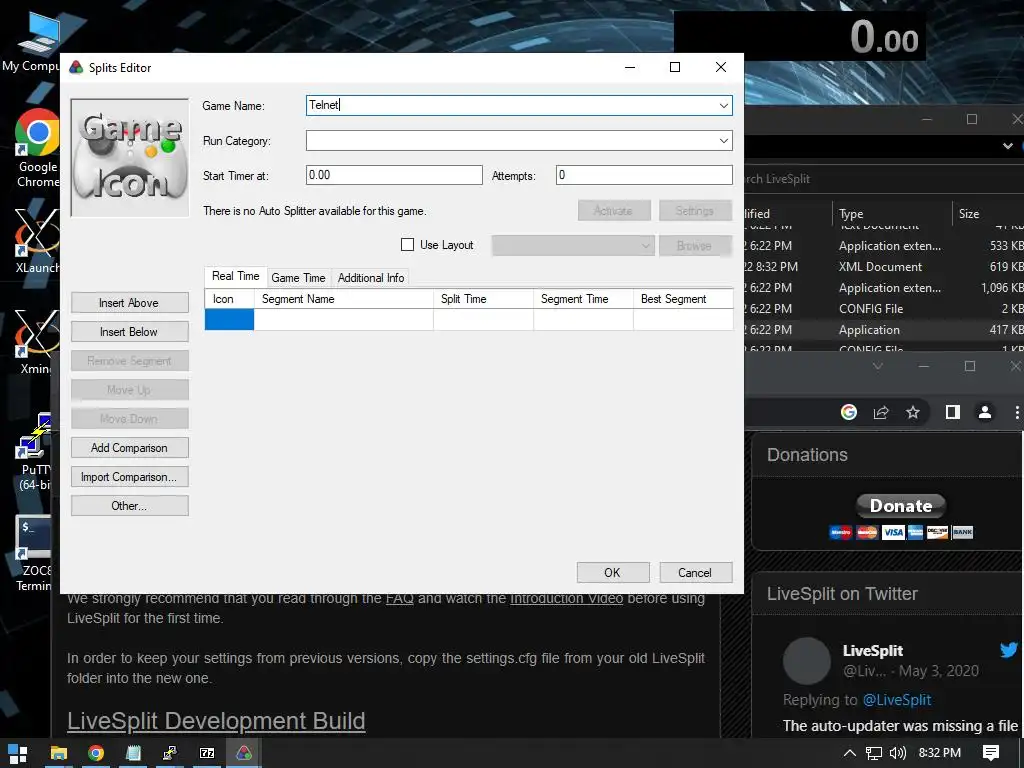Click the network tray icon
Image resolution: width=1024 pixels, height=768 pixels.
874,753
